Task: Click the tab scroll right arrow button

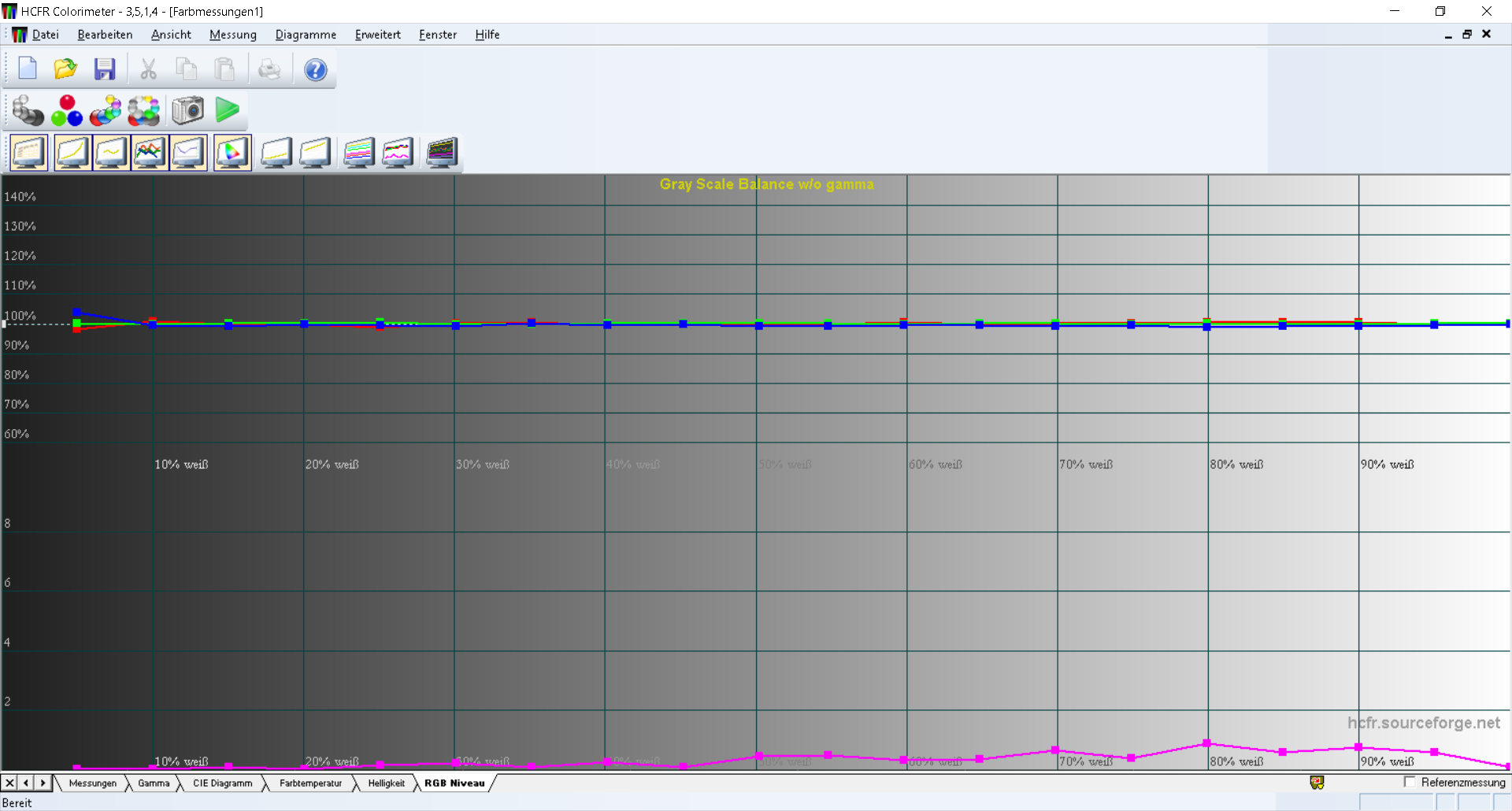Action: point(43,783)
